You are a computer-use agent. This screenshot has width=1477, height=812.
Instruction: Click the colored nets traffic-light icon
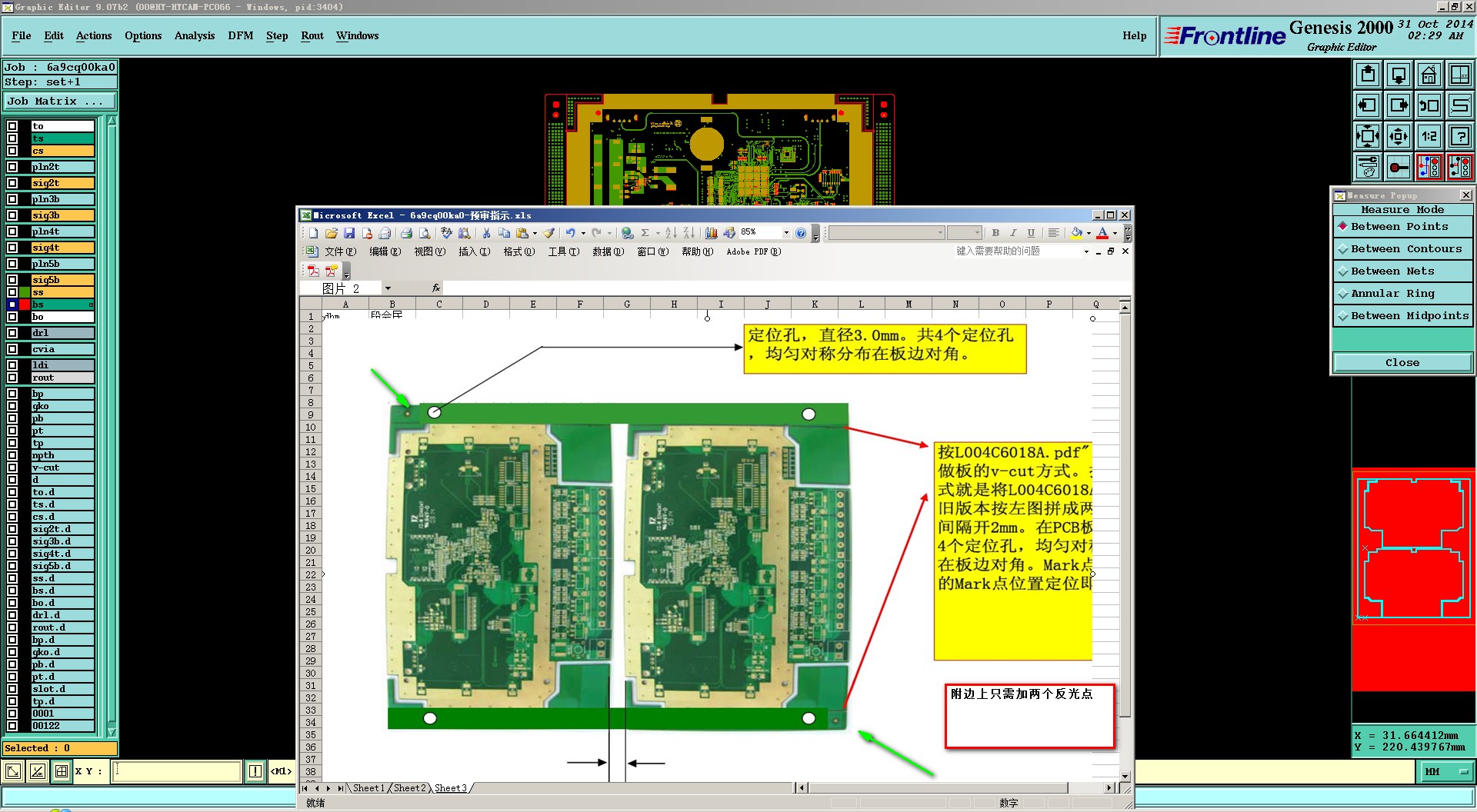tap(1429, 167)
